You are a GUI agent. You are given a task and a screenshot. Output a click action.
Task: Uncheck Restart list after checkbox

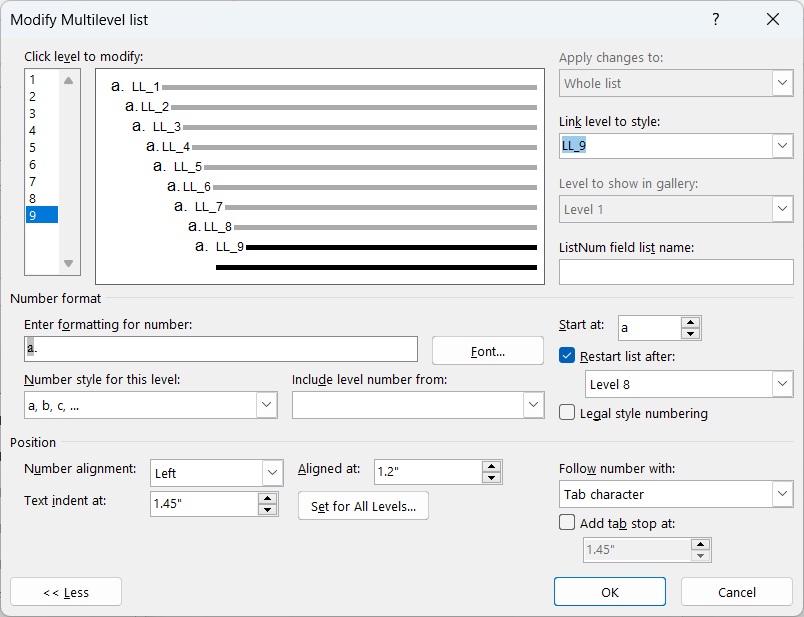pyautogui.click(x=568, y=355)
